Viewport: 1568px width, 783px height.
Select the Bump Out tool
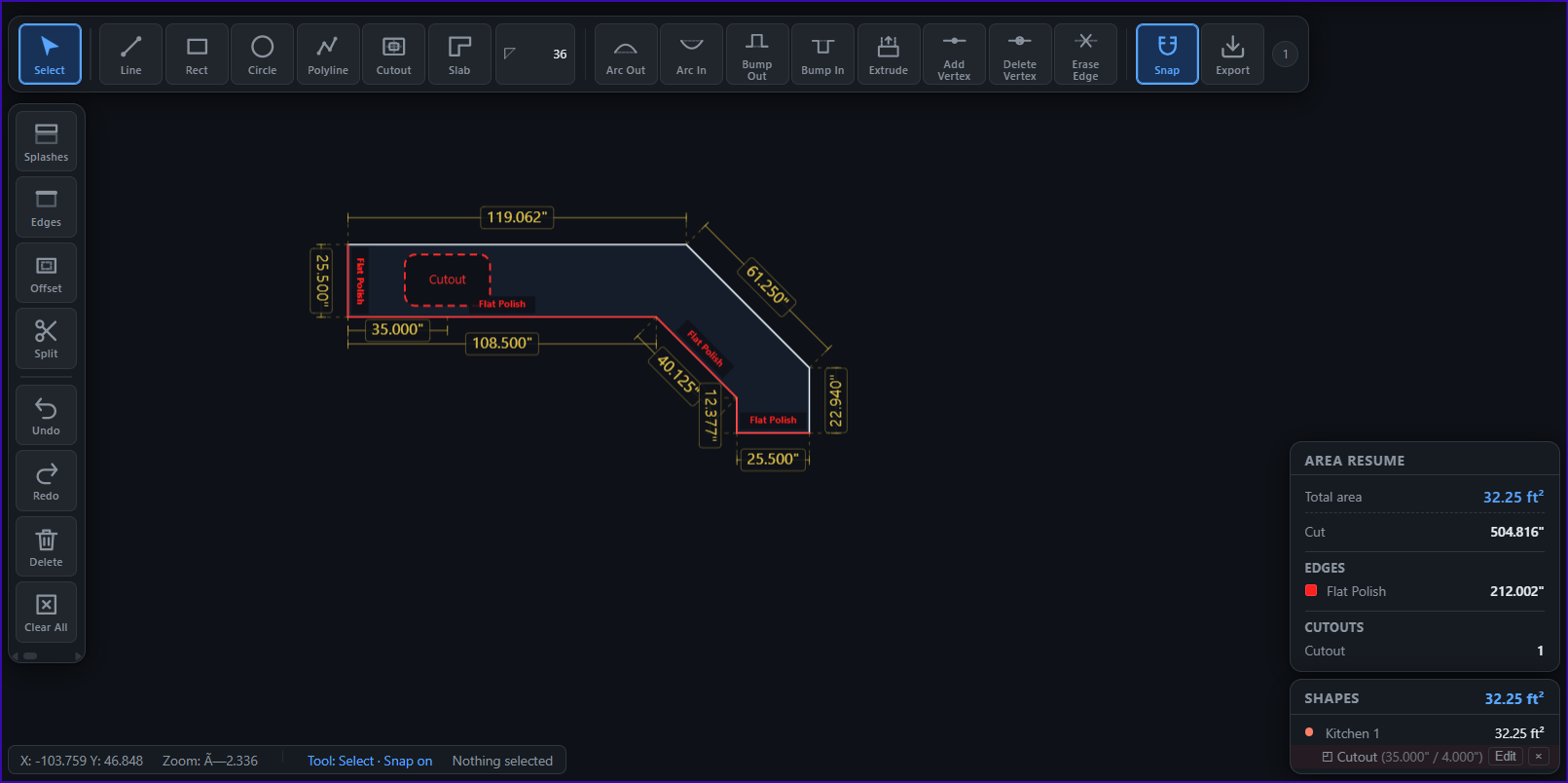[x=757, y=55]
